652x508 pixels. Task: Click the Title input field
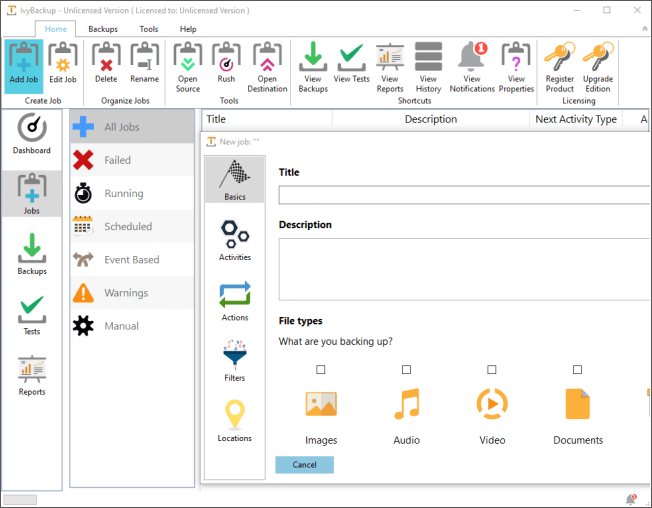pos(464,195)
